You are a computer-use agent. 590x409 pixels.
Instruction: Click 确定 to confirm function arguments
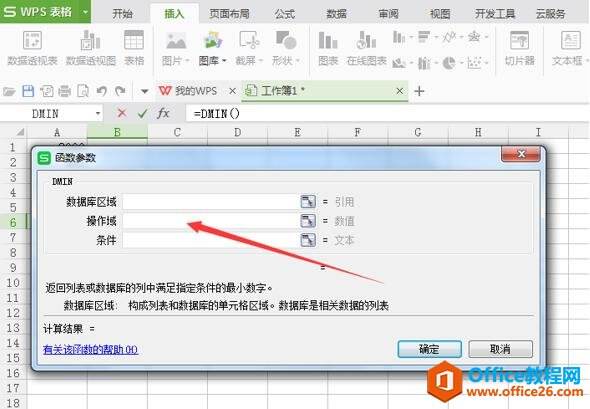coord(429,349)
